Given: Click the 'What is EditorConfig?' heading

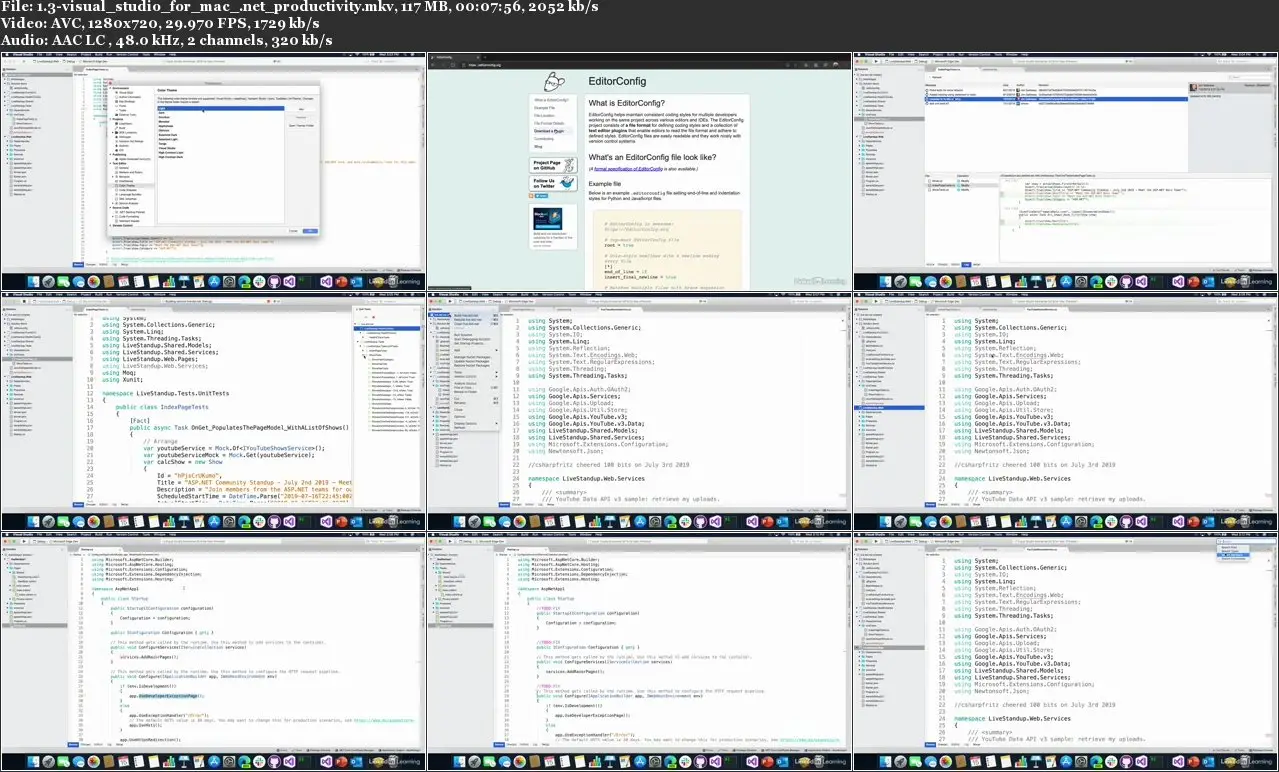Looking at the screenshot, I should point(626,104).
